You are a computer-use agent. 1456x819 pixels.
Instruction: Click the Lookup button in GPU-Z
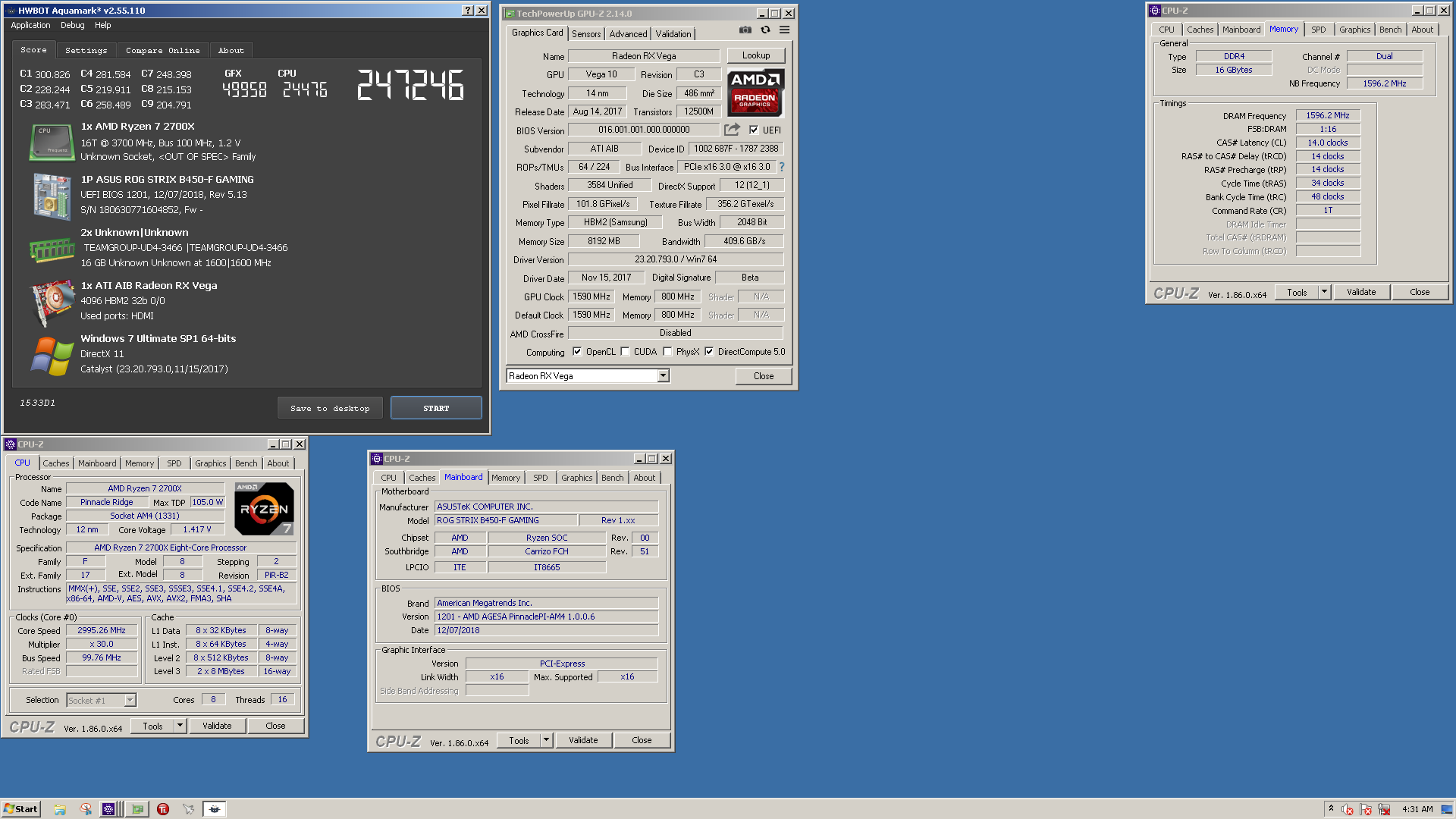click(756, 55)
